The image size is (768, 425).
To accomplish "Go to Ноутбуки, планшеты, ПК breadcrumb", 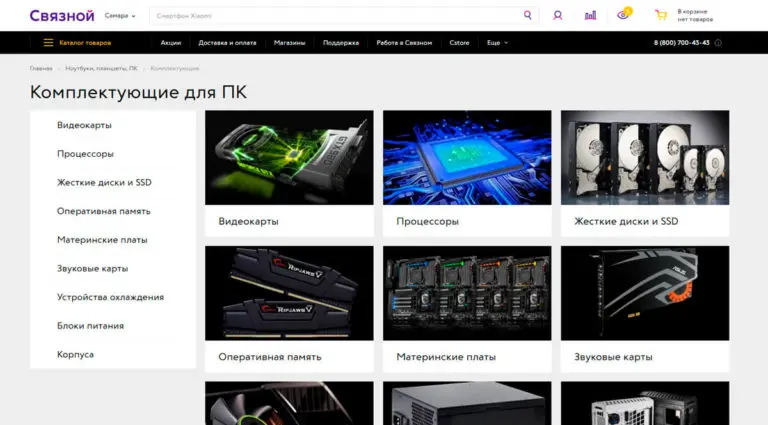I will pos(101,69).
